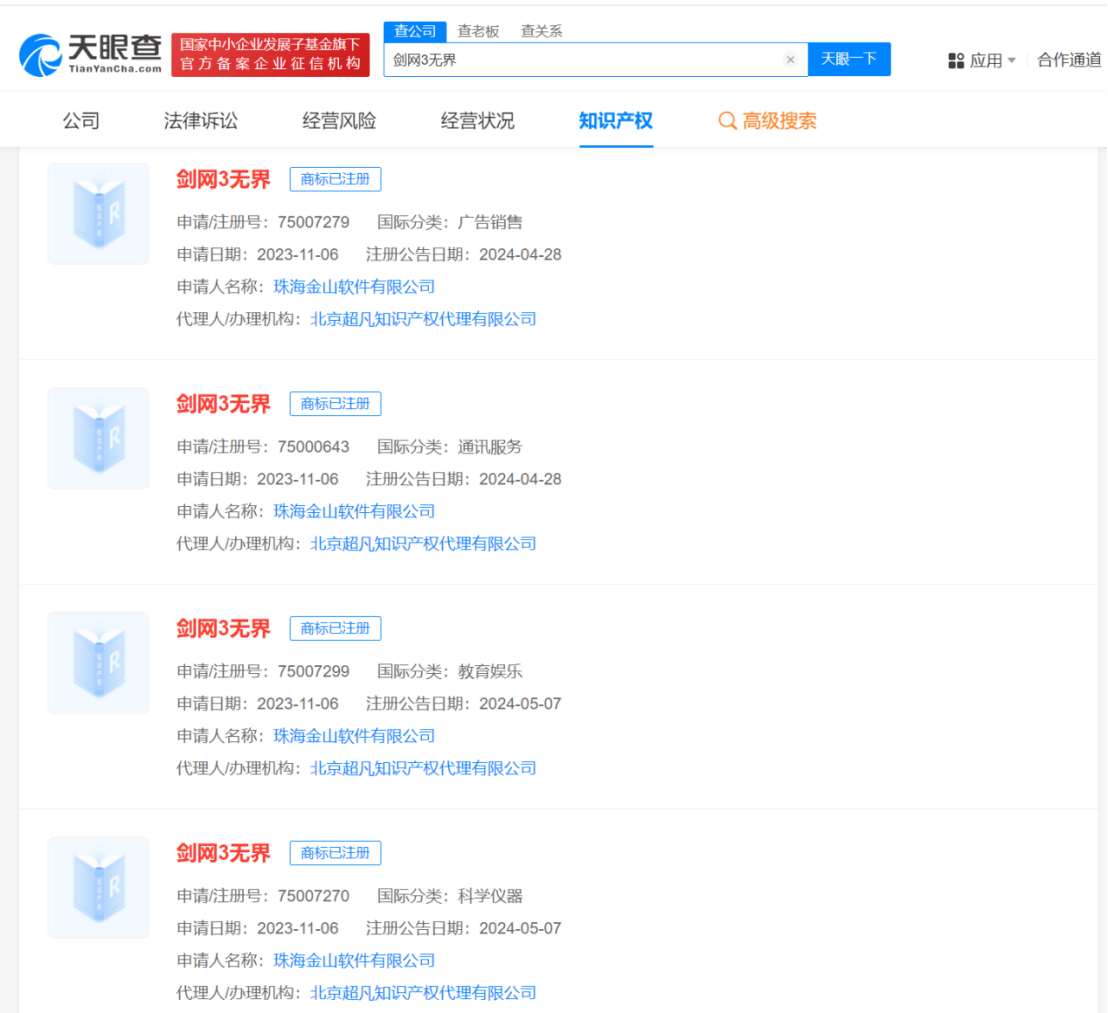The height and width of the screenshot is (1013, 1108).
Task: Click 商标已注册 tag in 通讯服务 entry
Action: pyautogui.click(x=336, y=404)
